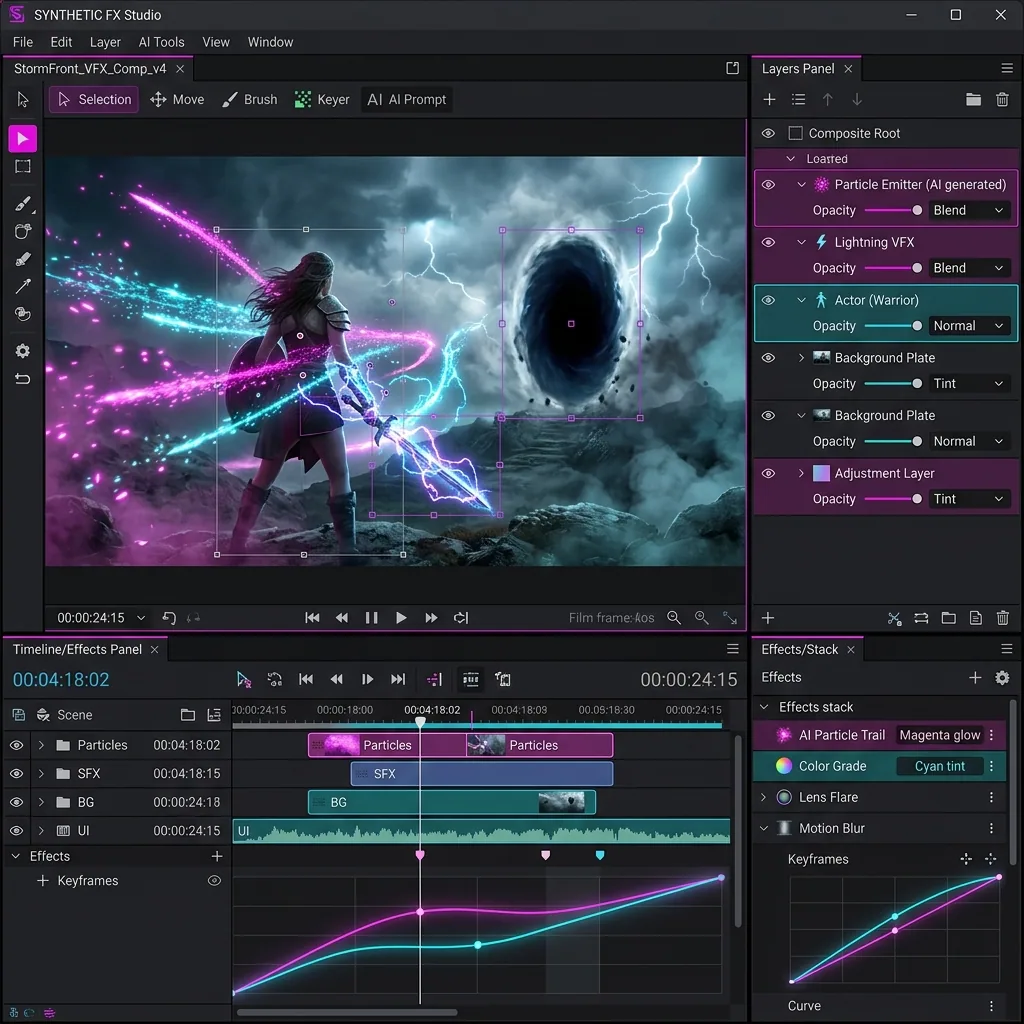
Task: Click the trash icon in Layers Panel header
Action: pos(1002,100)
